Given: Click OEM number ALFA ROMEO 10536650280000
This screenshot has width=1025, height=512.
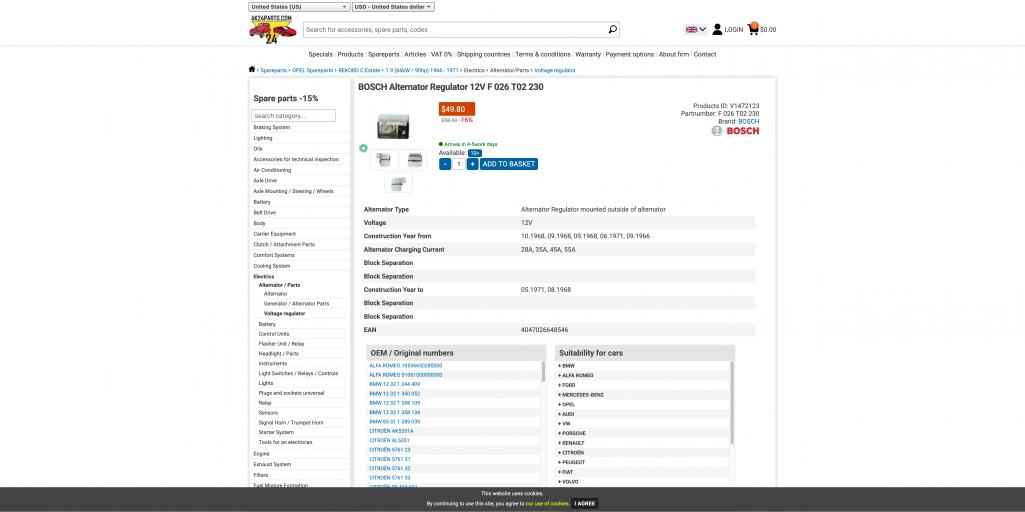Looking at the screenshot, I should 405,366.
